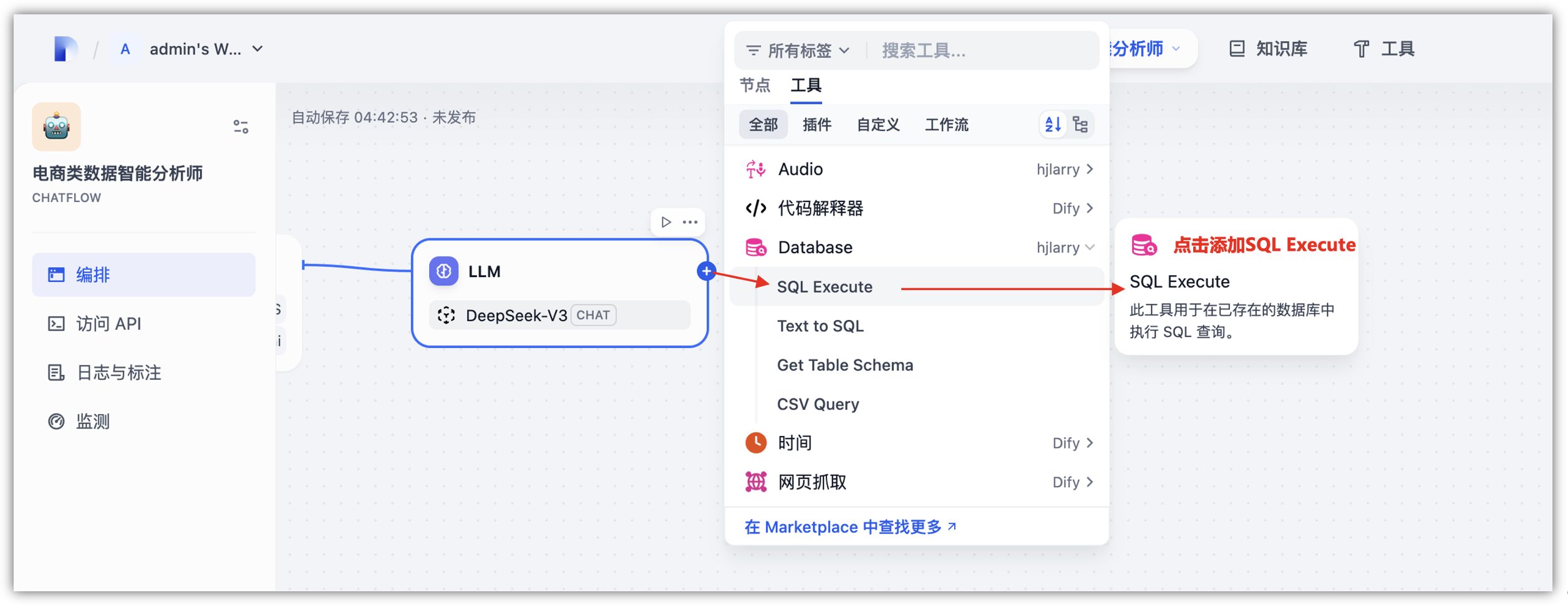1568x605 pixels.
Task: Expand the 网页抓取 tool group
Action: tap(917, 482)
